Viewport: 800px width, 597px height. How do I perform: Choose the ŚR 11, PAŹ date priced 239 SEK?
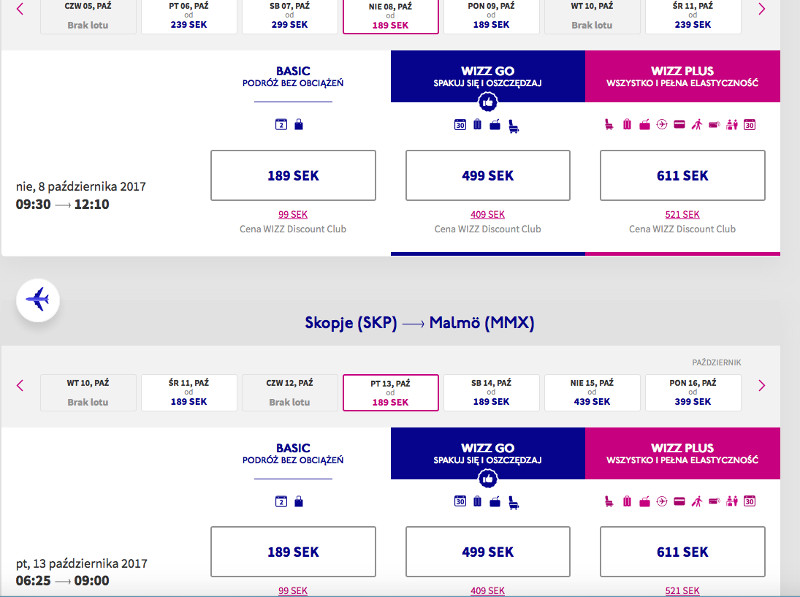[x=693, y=16]
